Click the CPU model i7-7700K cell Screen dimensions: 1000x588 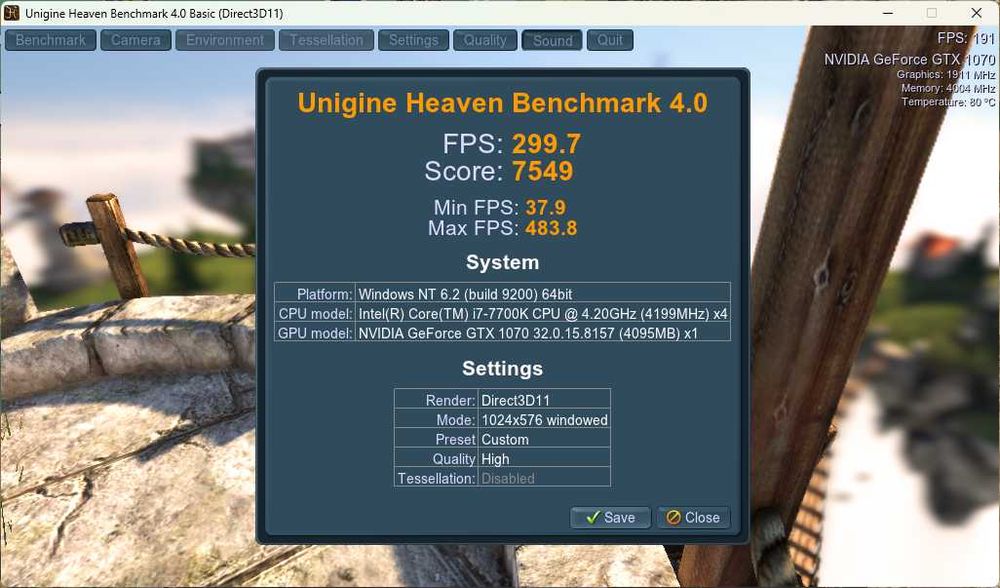(543, 313)
